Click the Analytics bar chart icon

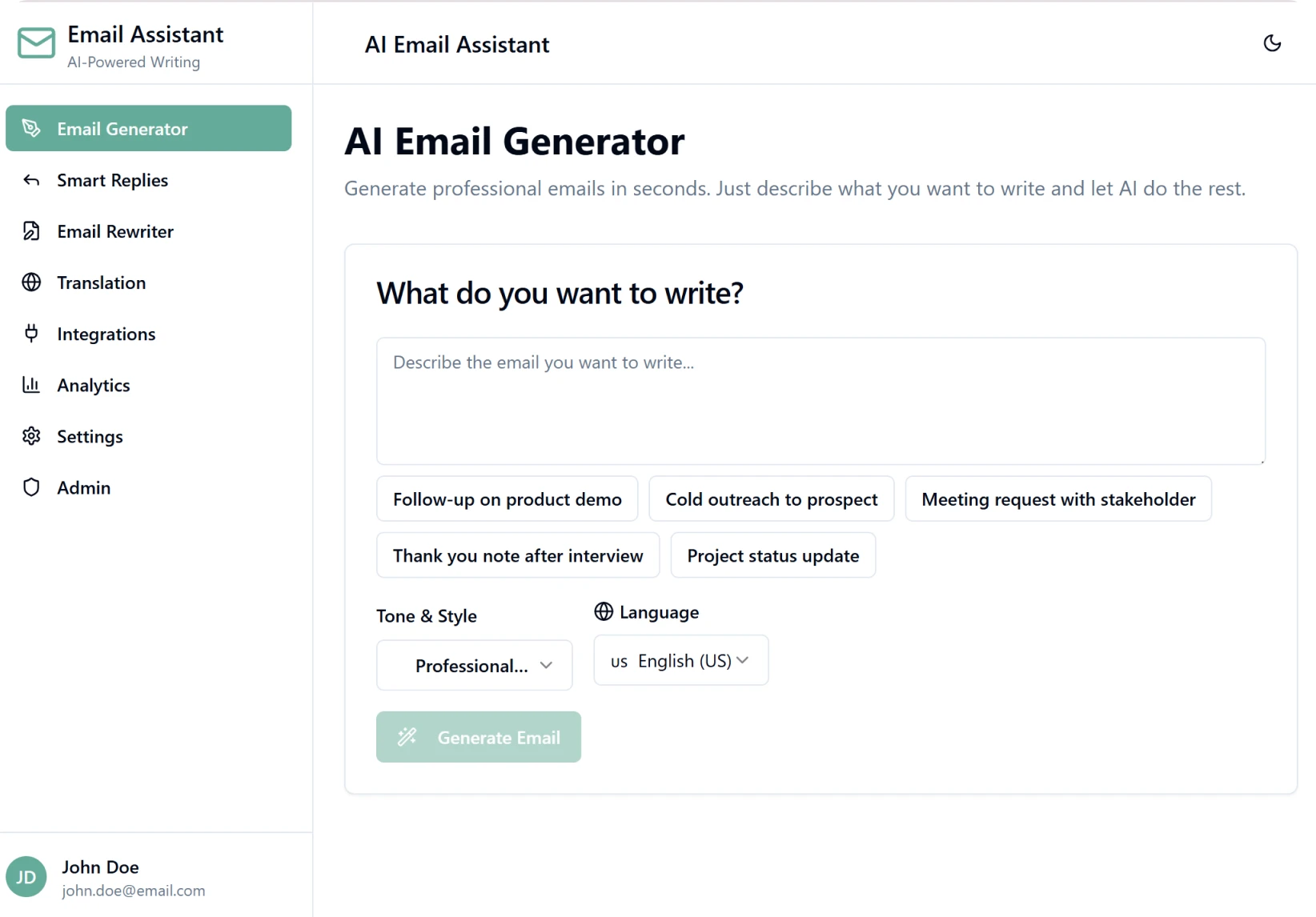click(31, 385)
